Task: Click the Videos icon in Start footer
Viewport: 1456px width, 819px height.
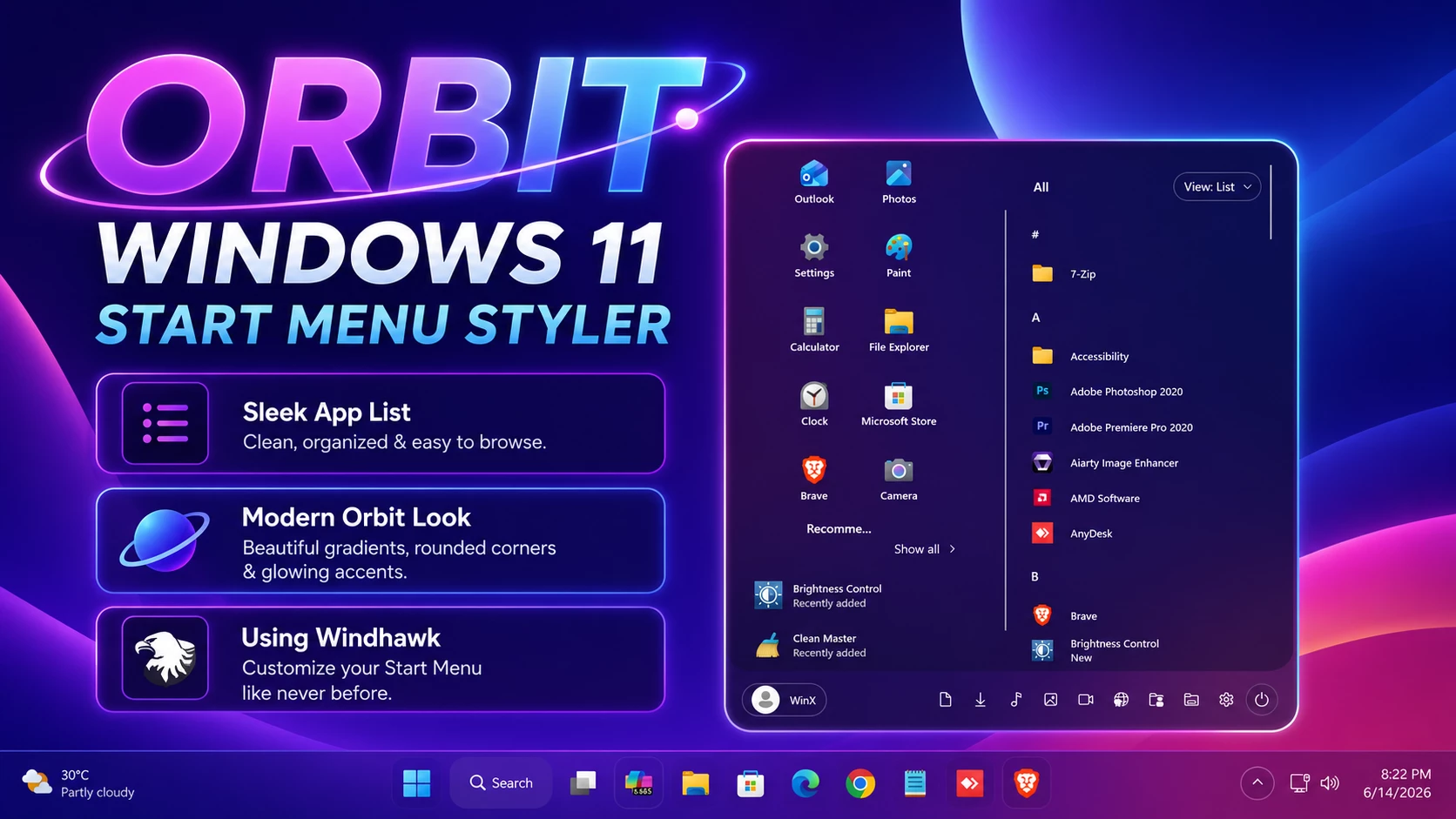Action: click(1086, 700)
